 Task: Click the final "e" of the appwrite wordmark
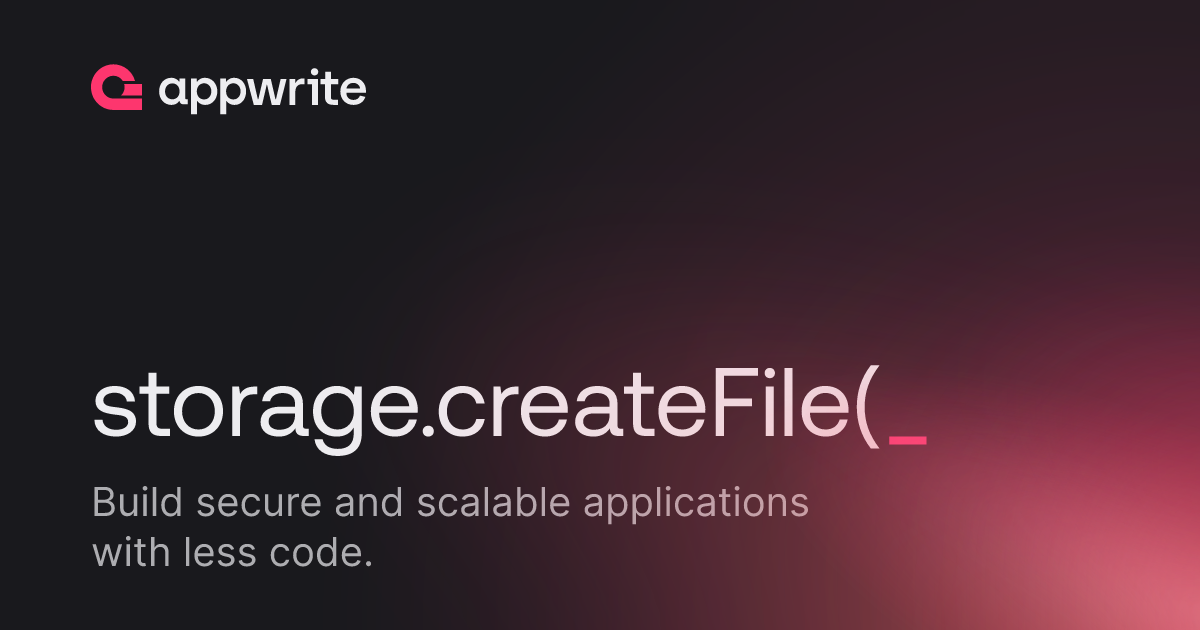(x=353, y=92)
